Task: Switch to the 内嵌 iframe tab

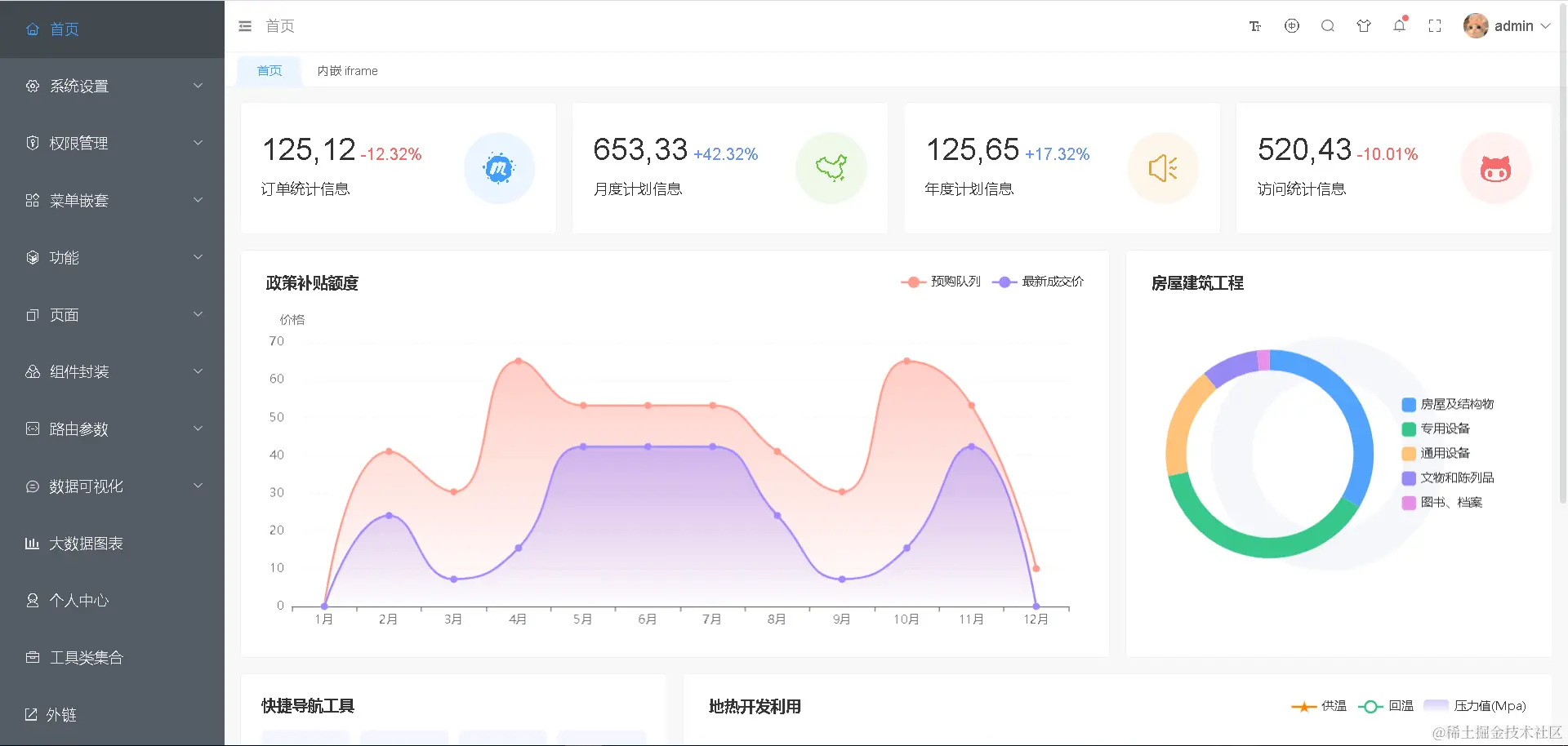Action: [347, 71]
